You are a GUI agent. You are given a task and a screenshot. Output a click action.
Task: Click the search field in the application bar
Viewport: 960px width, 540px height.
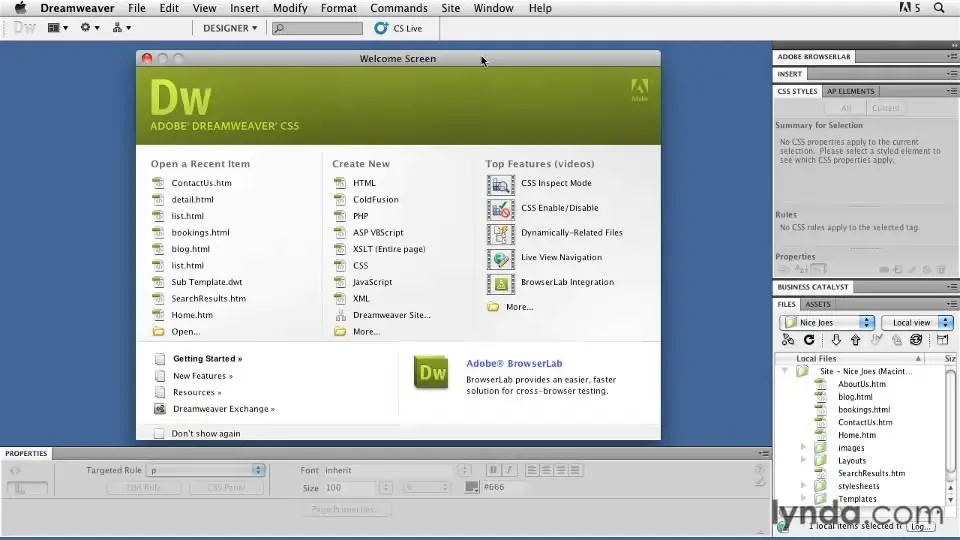[x=317, y=28]
